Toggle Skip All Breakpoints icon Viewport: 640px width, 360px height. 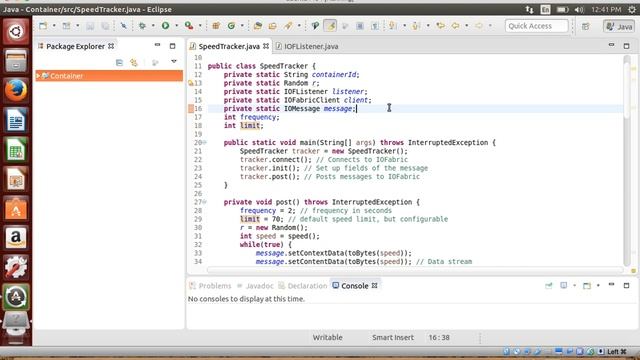point(123,26)
